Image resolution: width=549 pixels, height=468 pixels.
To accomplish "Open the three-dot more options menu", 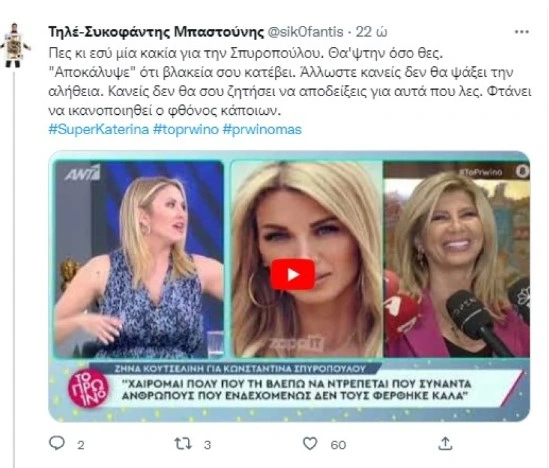I will [522, 32].
